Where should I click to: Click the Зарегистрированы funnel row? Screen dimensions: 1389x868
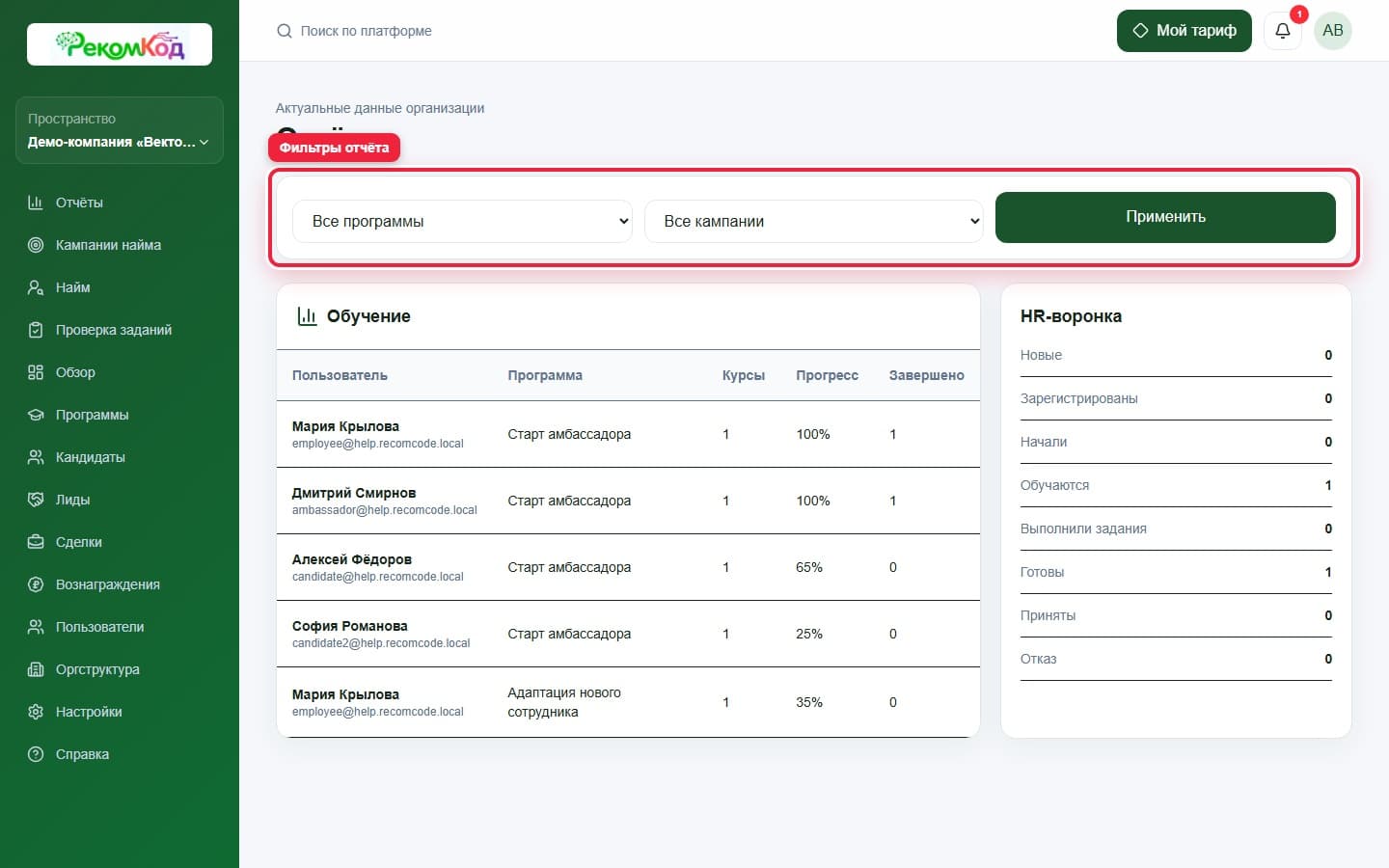[x=1176, y=398]
